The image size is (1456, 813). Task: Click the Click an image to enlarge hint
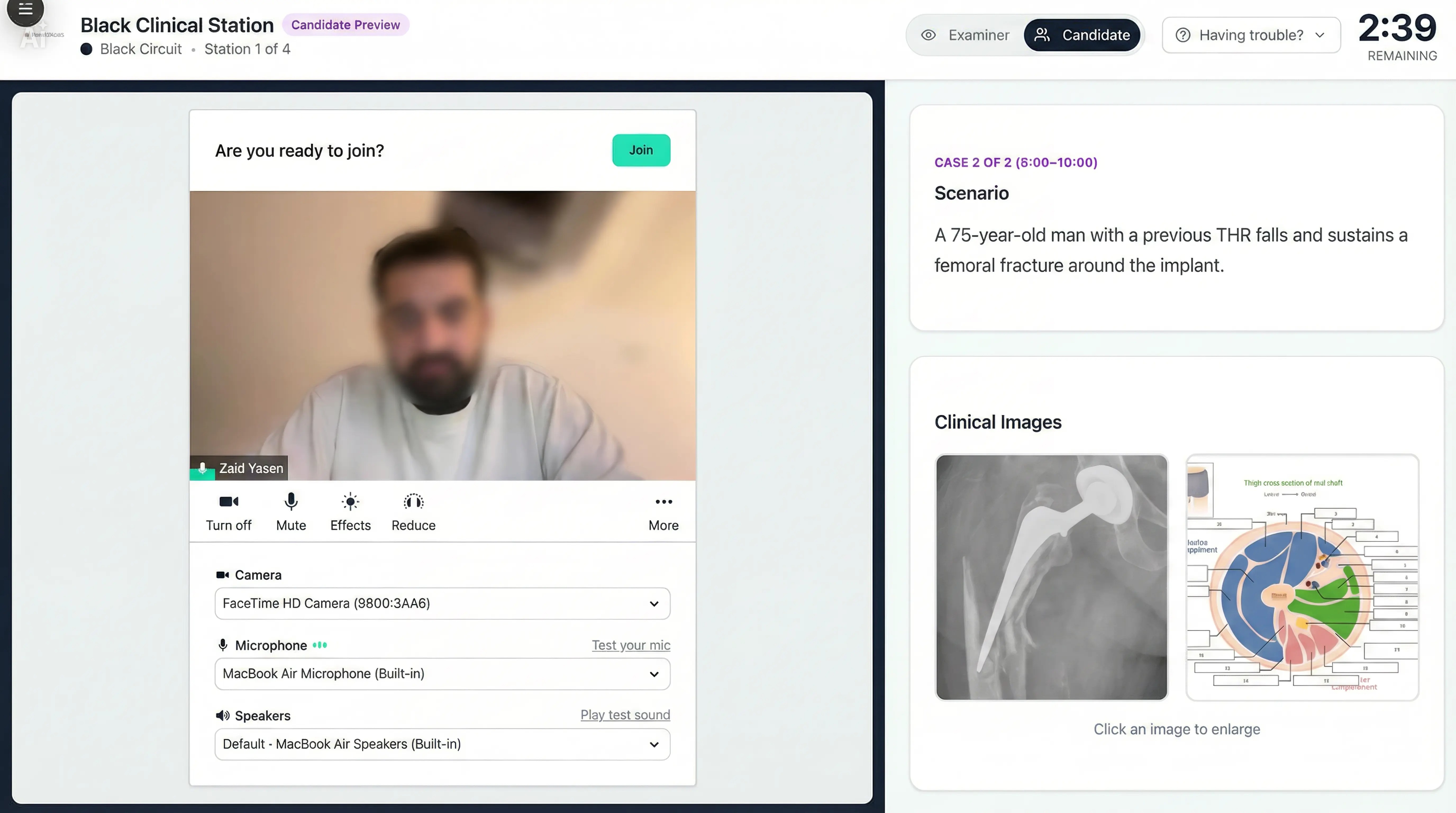(1177, 729)
